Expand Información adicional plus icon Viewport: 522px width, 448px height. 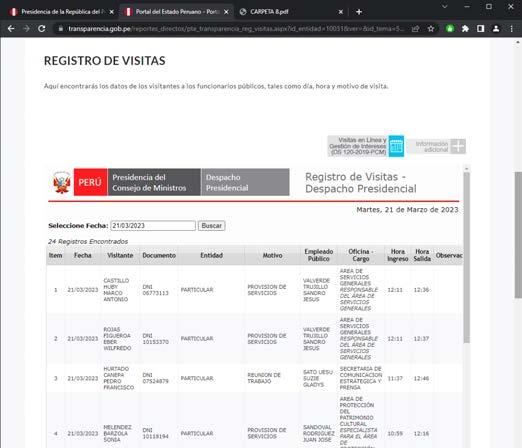458,146
